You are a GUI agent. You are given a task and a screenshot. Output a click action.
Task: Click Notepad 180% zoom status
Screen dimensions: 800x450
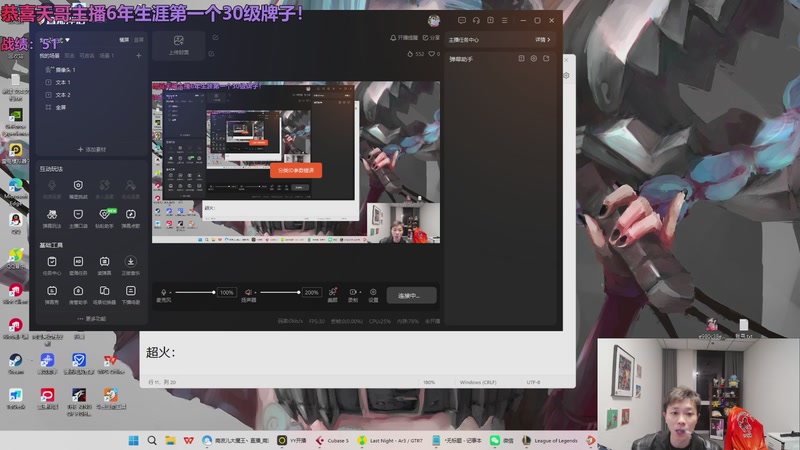[x=429, y=382]
